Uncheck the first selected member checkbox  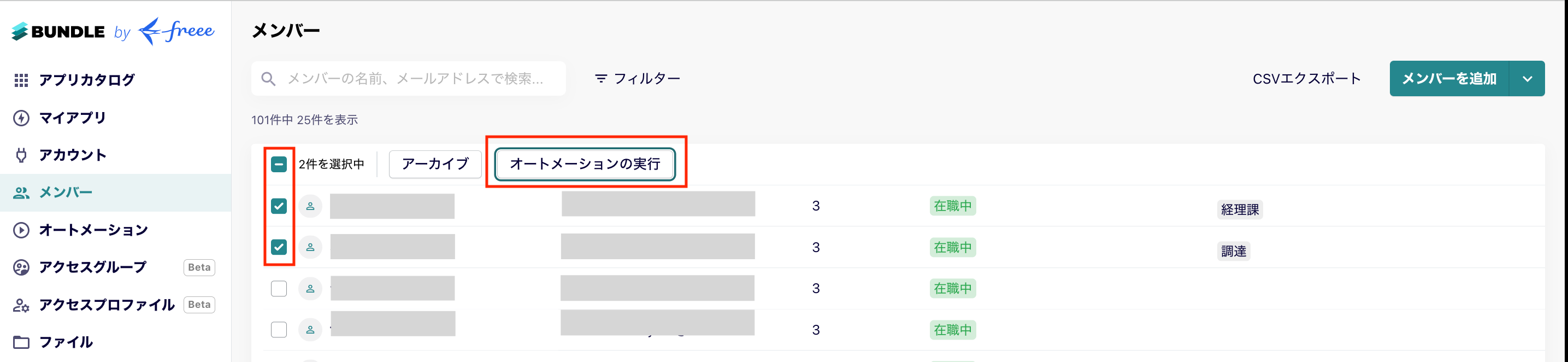coord(279,206)
